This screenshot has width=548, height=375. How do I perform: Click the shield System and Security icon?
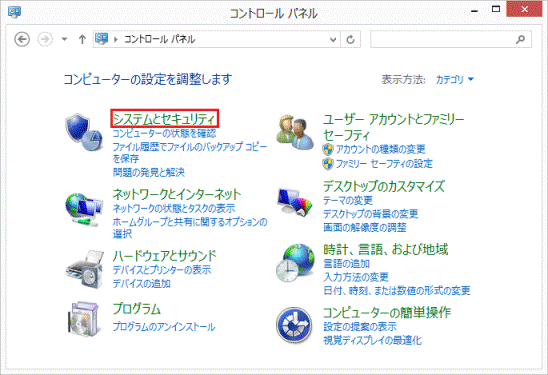(84, 132)
